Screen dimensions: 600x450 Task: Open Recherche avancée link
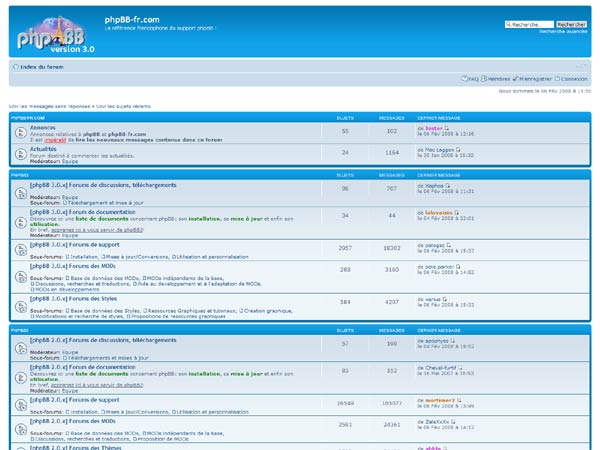click(x=563, y=31)
